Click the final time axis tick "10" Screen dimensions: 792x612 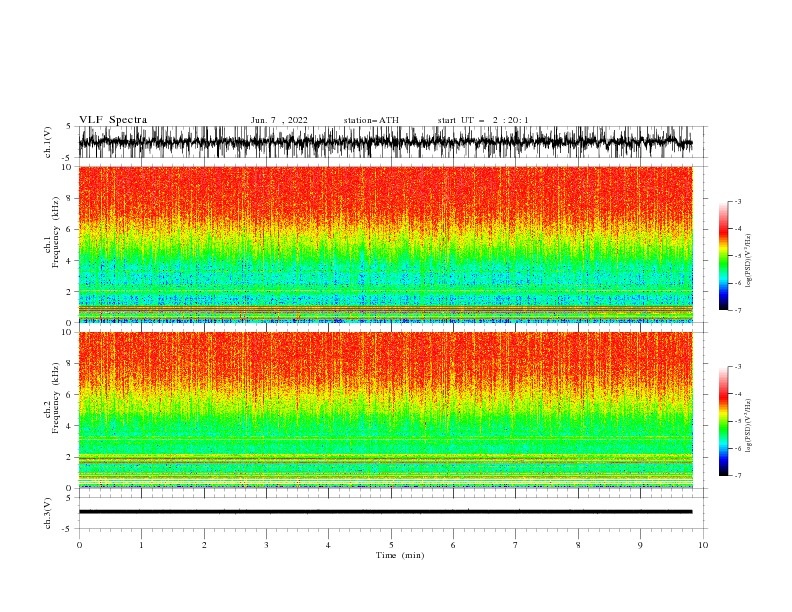coord(703,545)
